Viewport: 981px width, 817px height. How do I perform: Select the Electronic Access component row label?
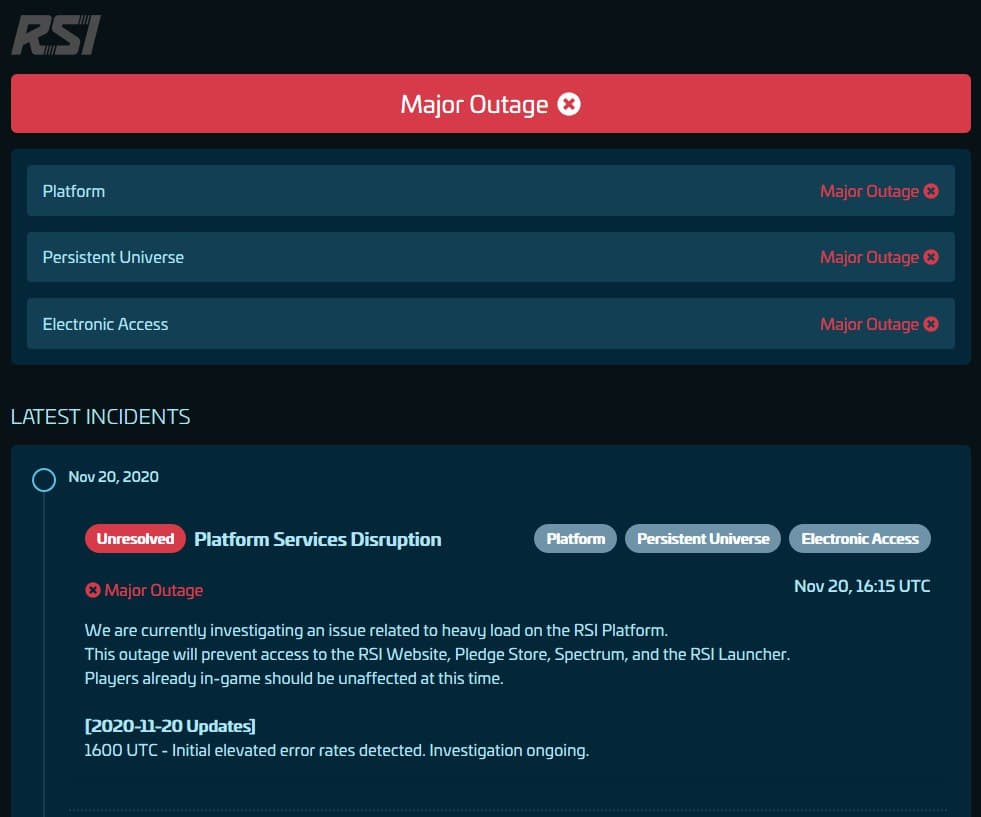coord(105,324)
